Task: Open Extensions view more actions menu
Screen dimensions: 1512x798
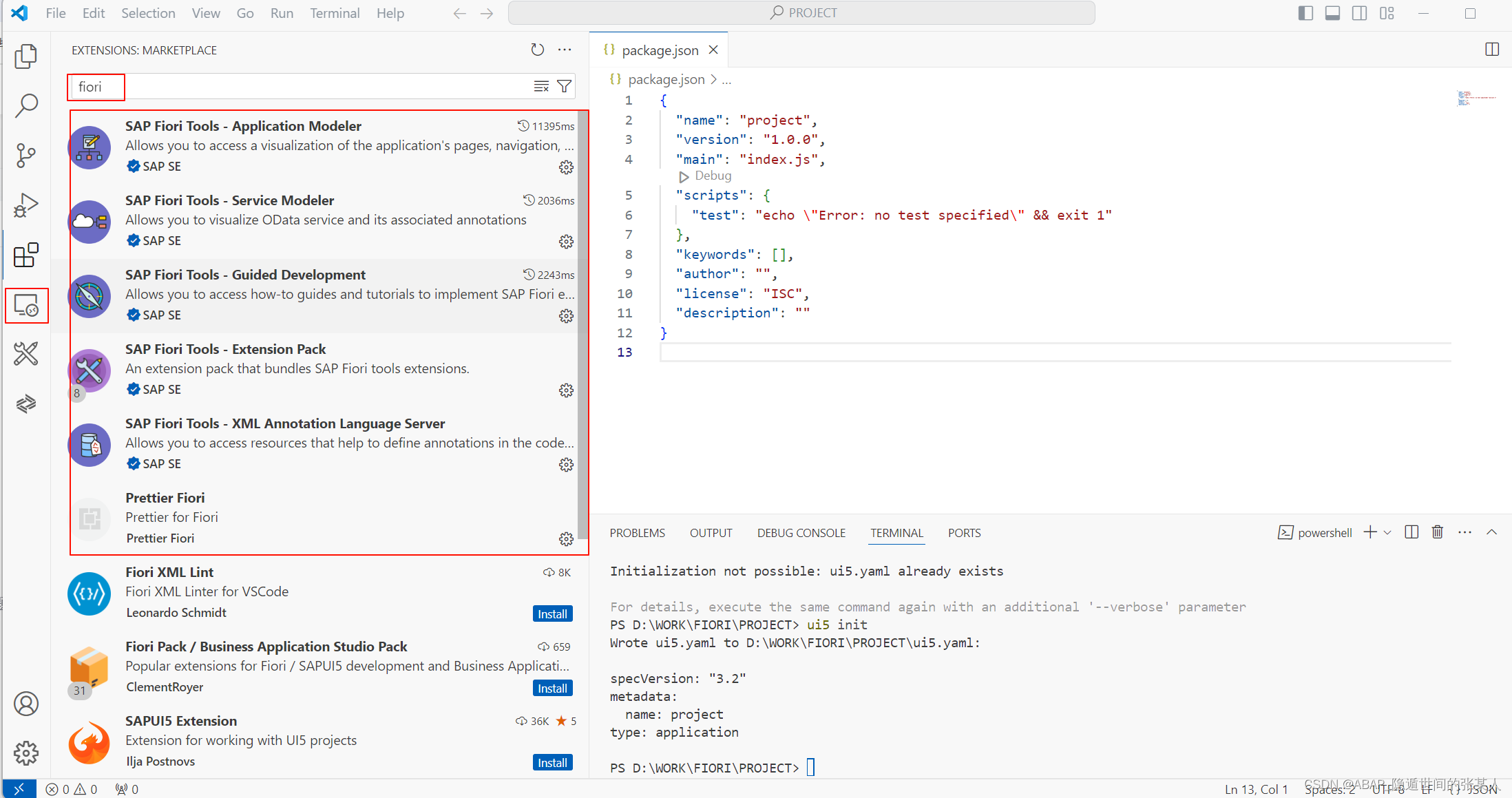Action: (x=565, y=50)
